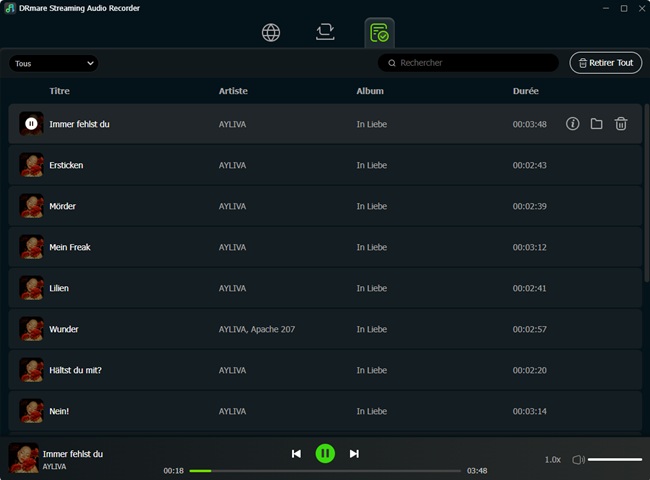The width and height of the screenshot is (650, 480).
Task: Skip to next track
Action: tap(354, 453)
